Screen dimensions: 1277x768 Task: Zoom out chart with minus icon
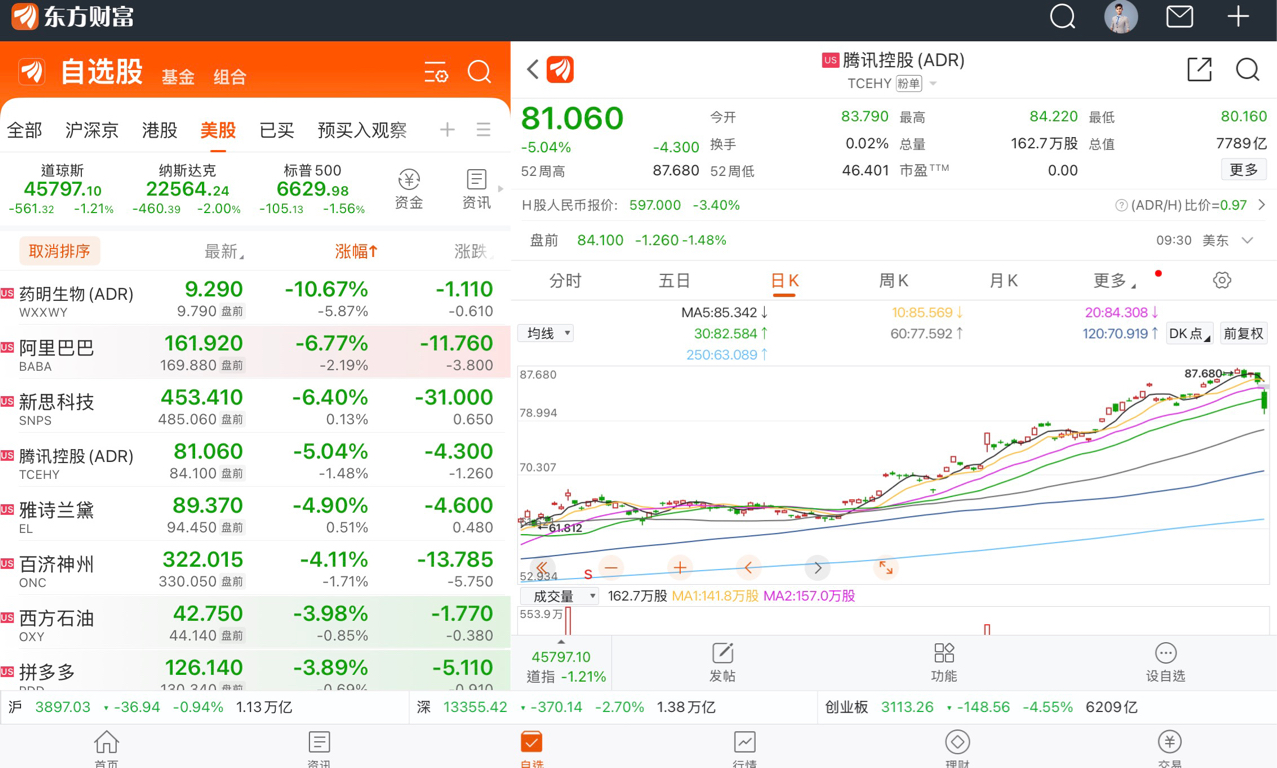point(611,567)
